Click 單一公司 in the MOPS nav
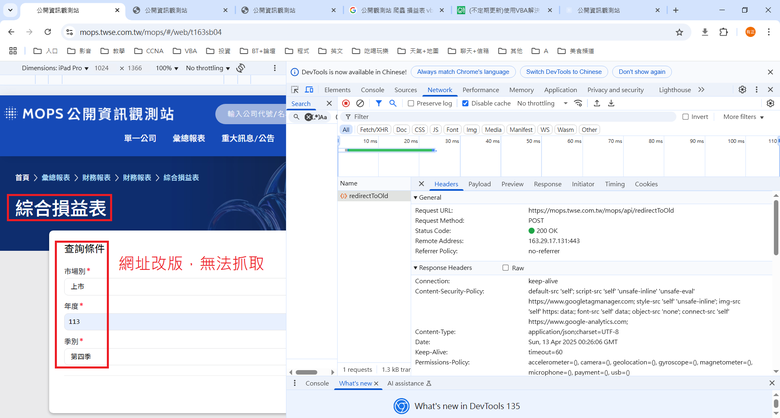Viewport: 780px width, 418px height. coord(140,138)
